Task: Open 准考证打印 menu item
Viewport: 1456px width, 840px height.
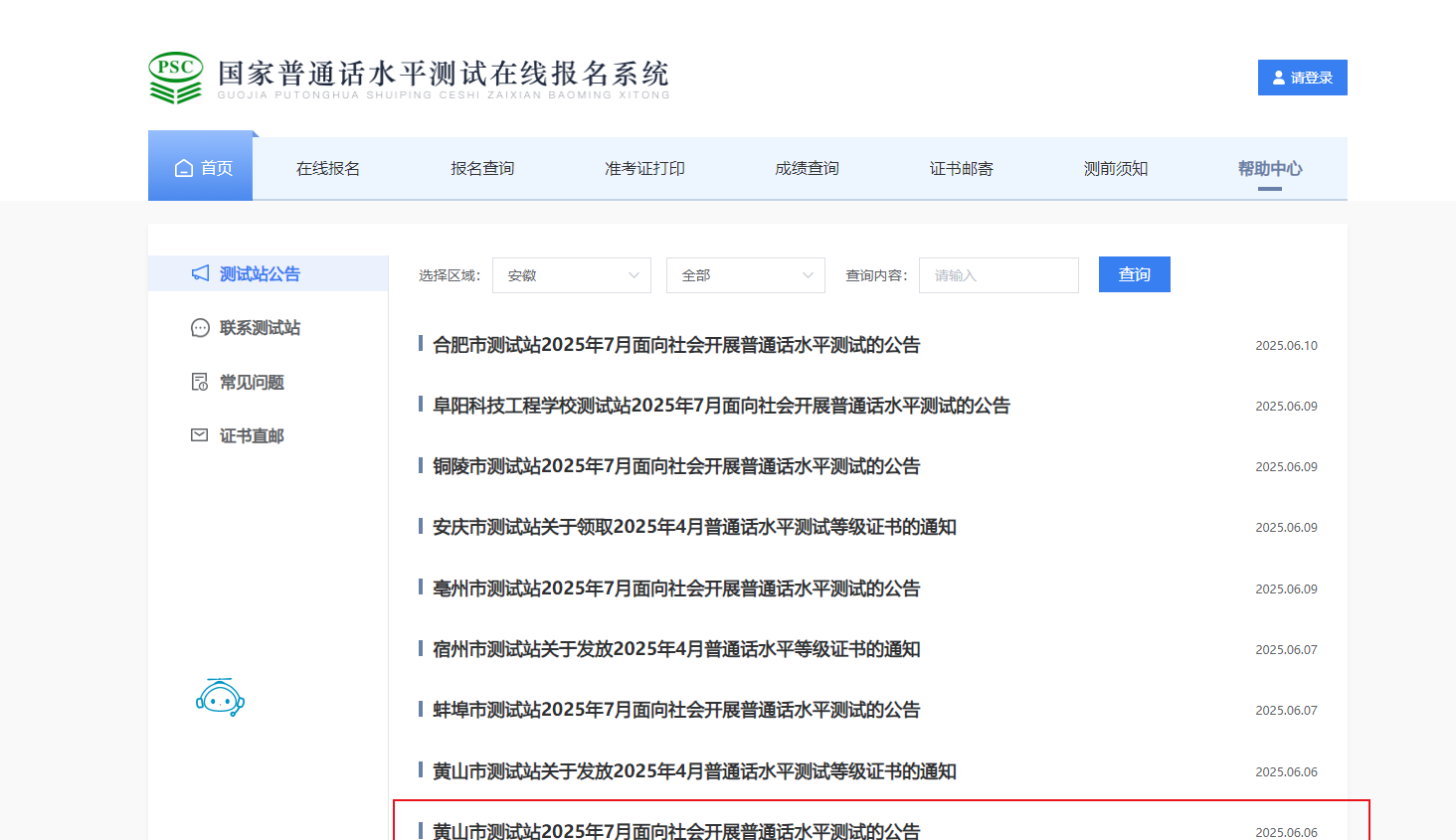Action: tap(644, 168)
